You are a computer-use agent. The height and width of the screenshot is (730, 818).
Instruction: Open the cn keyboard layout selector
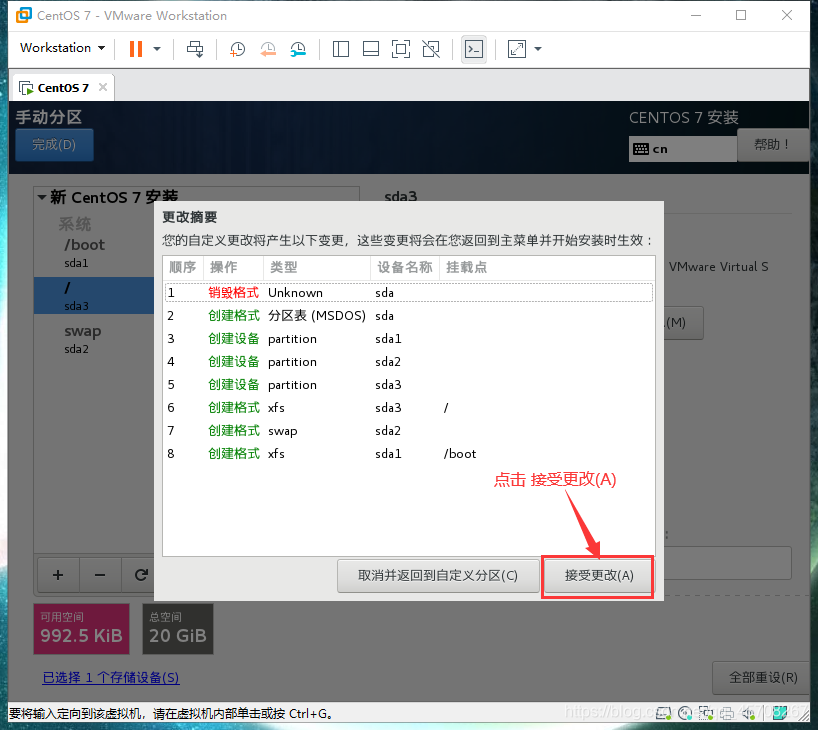682,149
